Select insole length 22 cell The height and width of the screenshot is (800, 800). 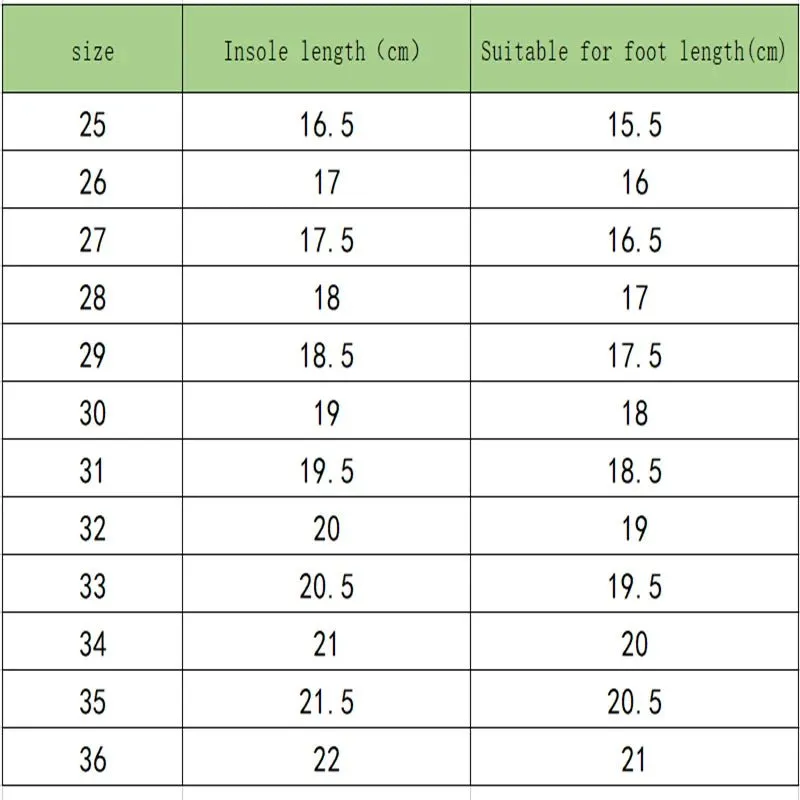pyautogui.click(x=327, y=757)
